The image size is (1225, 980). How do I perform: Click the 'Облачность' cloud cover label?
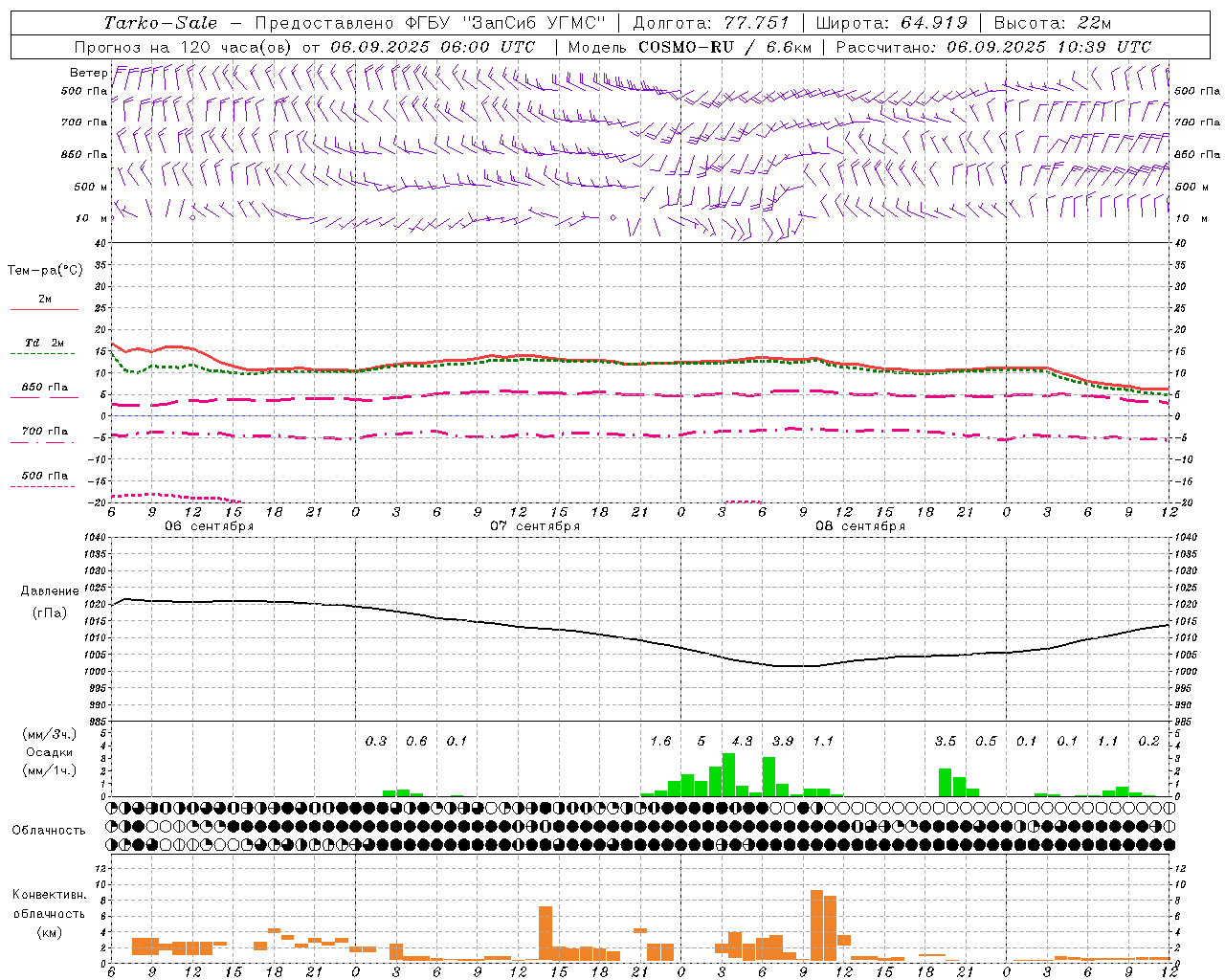click(48, 831)
